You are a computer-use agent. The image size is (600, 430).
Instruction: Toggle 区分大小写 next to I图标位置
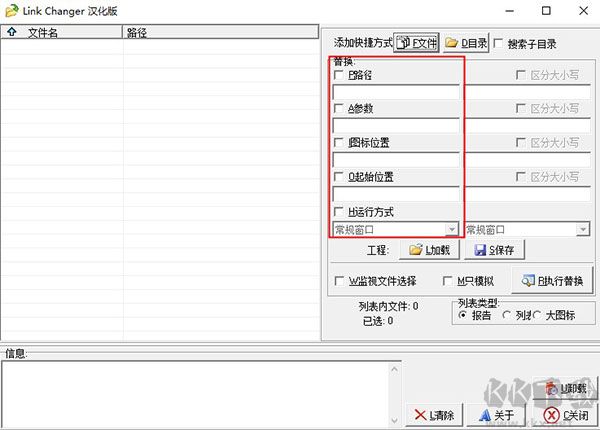(520, 143)
